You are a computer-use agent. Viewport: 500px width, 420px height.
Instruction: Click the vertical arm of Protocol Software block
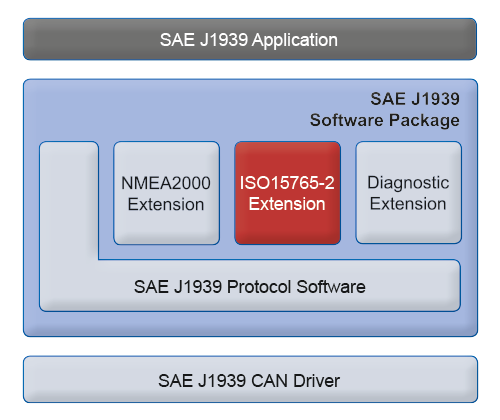point(69,201)
